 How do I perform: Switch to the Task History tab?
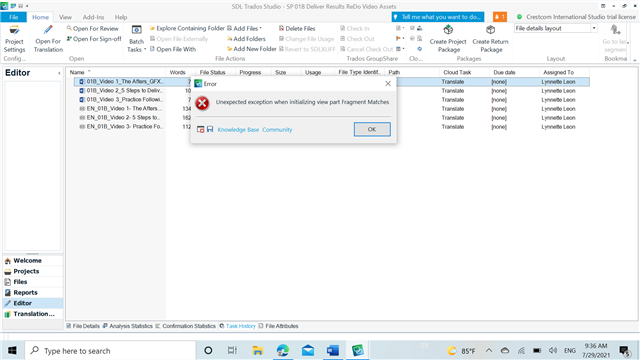pos(237,326)
